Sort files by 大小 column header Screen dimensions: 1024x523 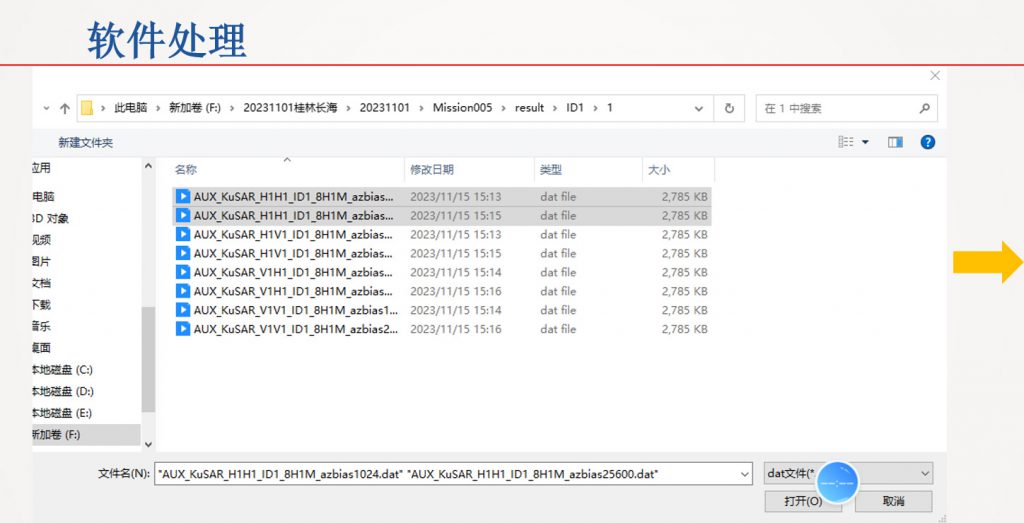click(x=659, y=170)
